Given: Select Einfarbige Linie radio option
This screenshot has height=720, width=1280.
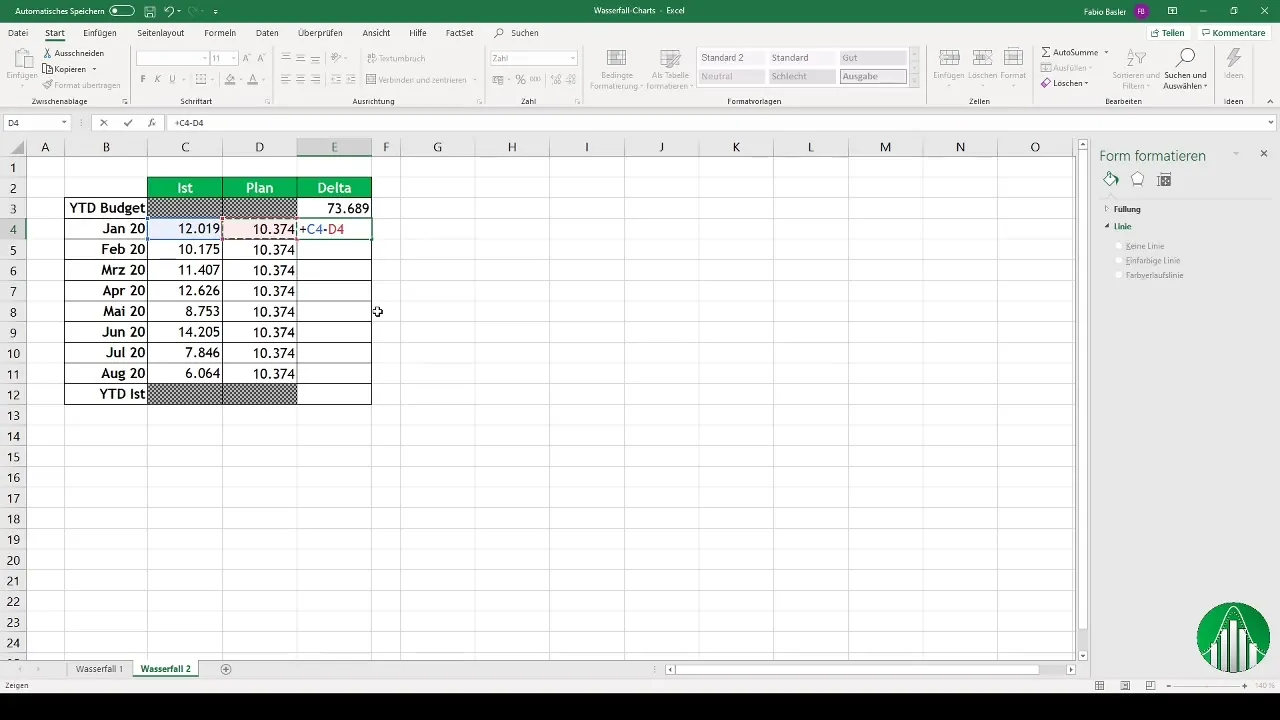Looking at the screenshot, I should point(1119,260).
